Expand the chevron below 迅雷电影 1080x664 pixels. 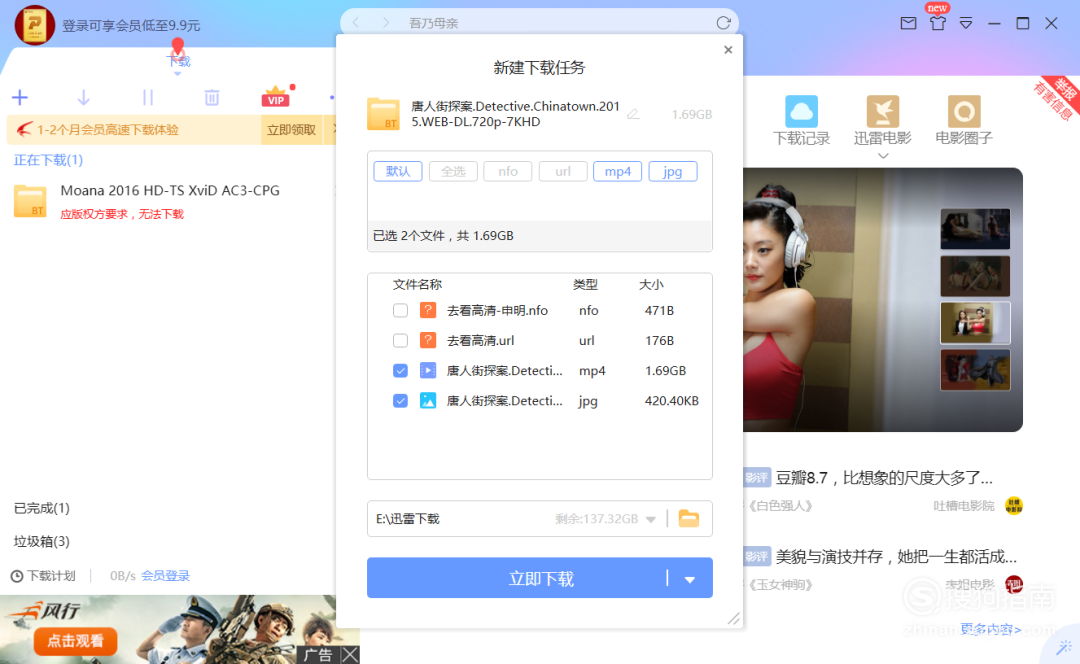point(883,156)
